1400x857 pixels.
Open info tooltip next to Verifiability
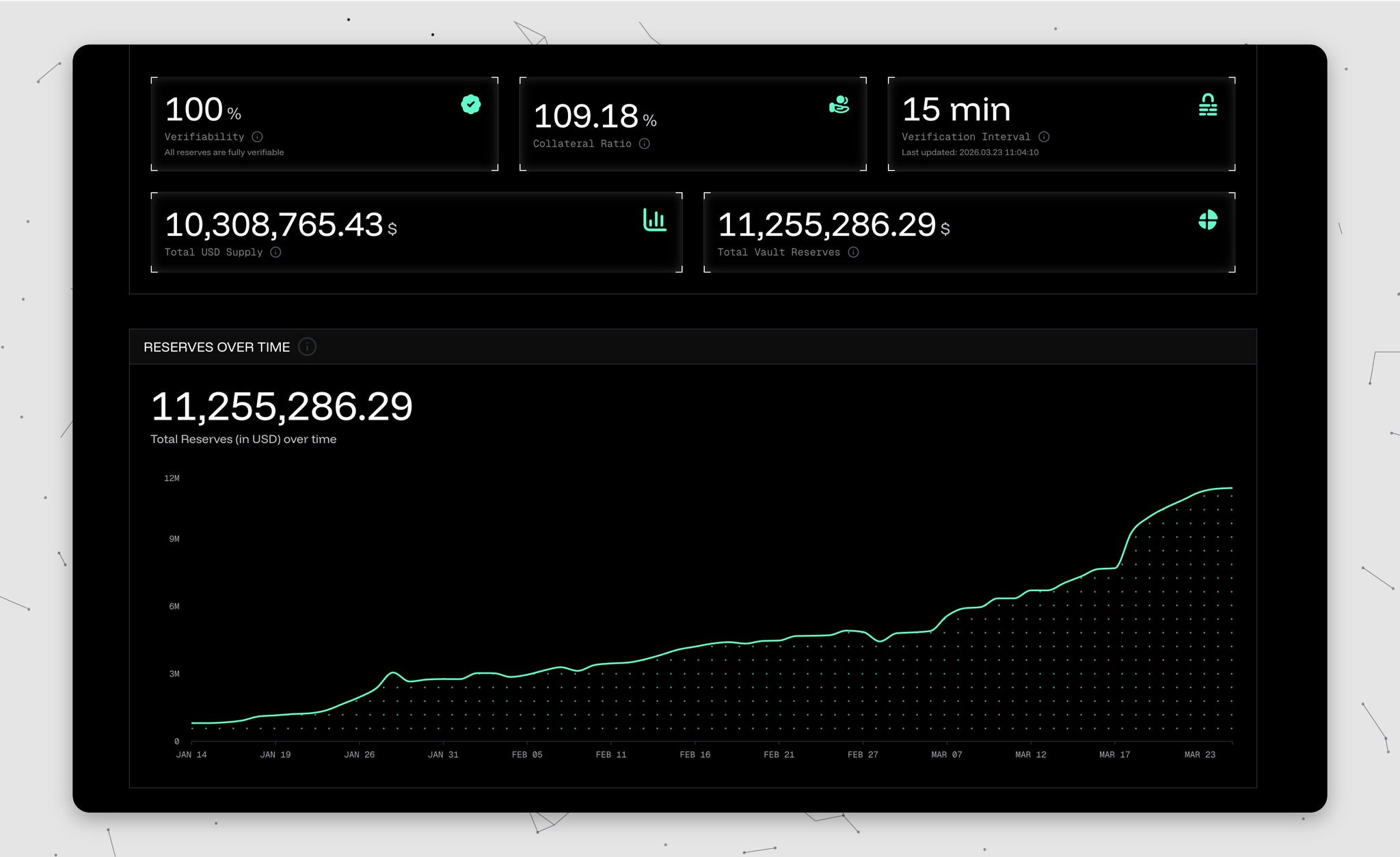pos(257,137)
